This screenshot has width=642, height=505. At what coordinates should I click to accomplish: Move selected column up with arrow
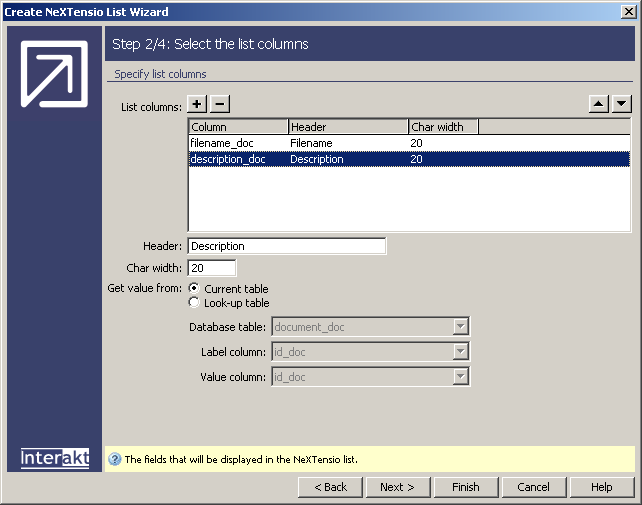pos(599,103)
